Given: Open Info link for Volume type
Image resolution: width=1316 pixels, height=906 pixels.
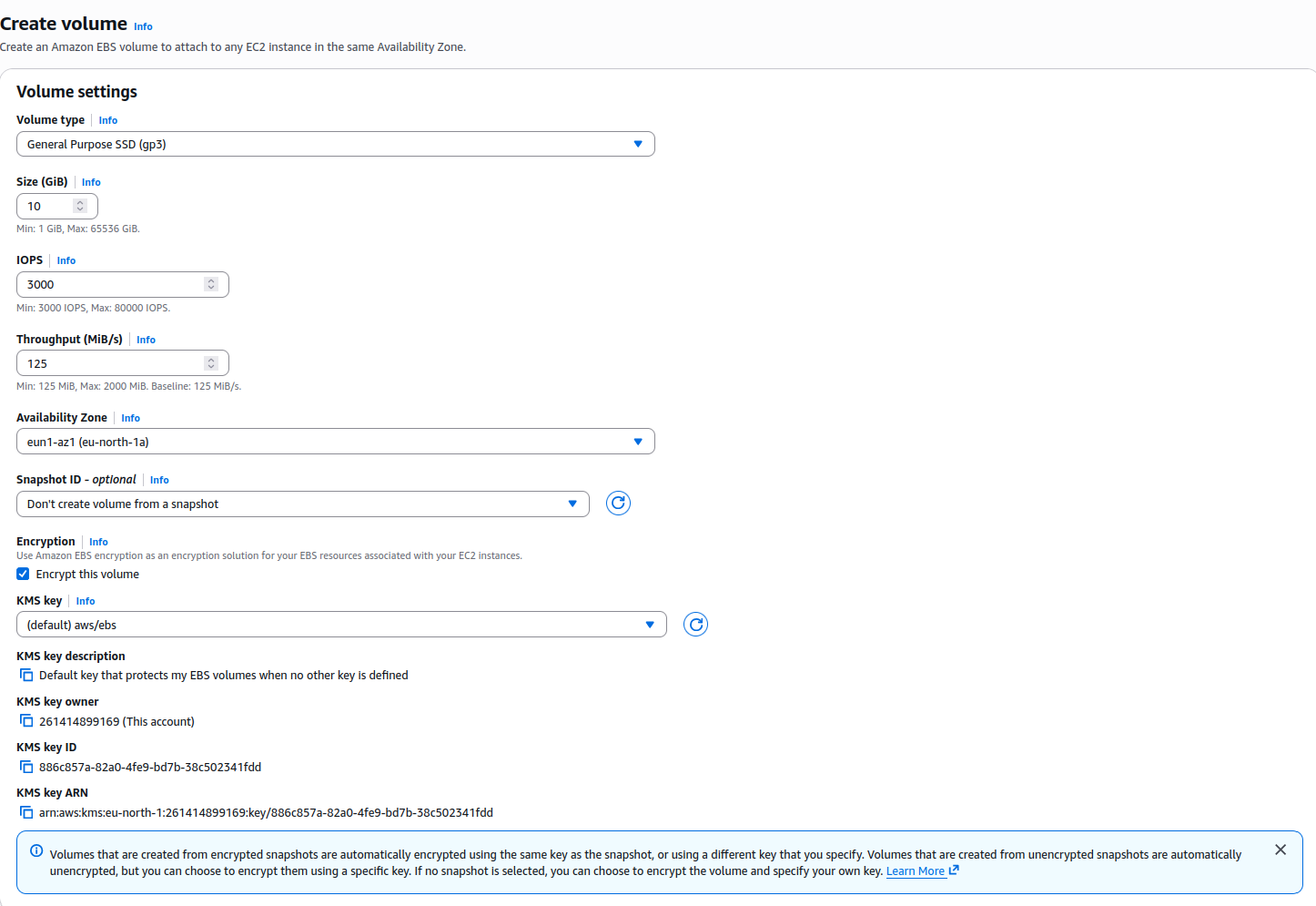Looking at the screenshot, I should click(x=108, y=120).
